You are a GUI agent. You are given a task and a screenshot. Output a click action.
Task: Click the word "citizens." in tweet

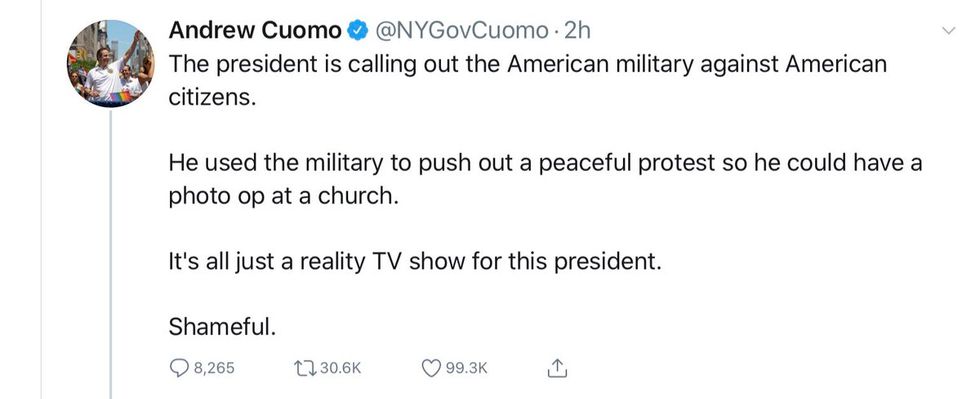coord(212,98)
